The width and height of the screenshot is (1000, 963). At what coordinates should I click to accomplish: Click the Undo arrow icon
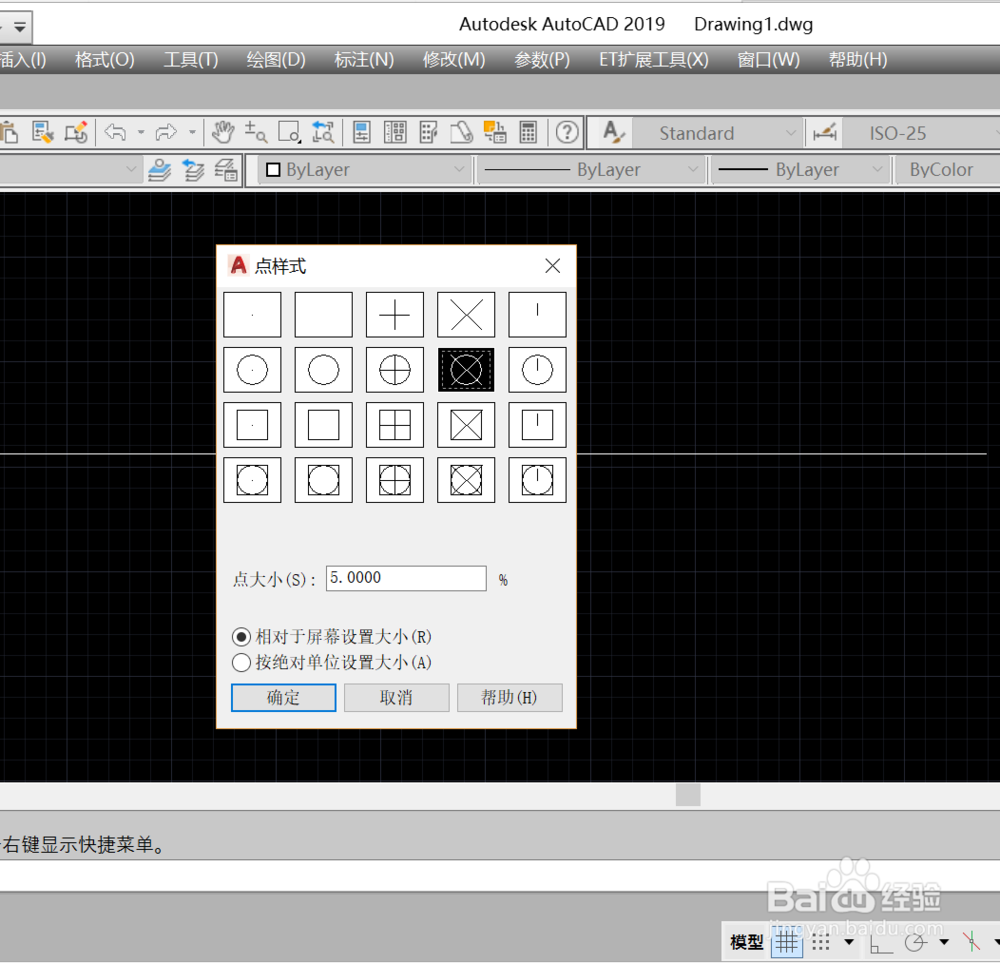(115, 133)
